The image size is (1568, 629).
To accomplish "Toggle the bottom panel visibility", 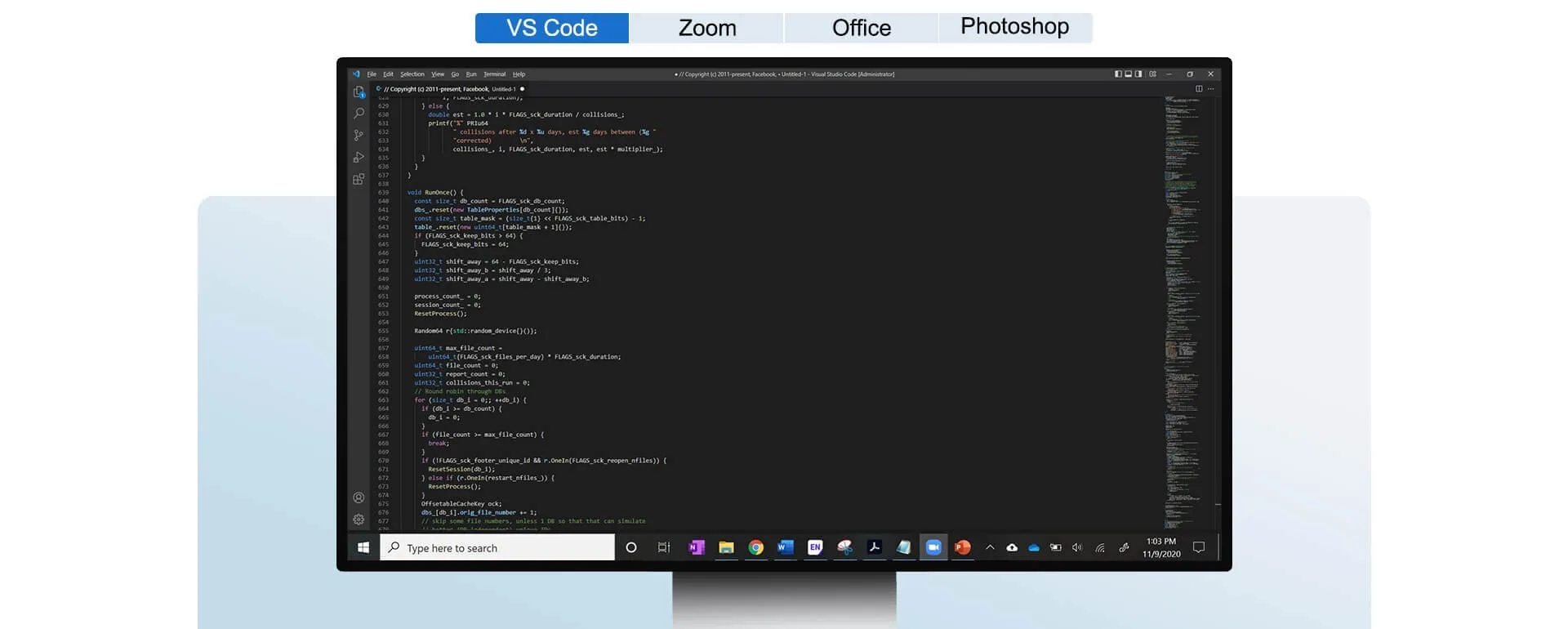I will pyautogui.click(x=1128, y=74).
